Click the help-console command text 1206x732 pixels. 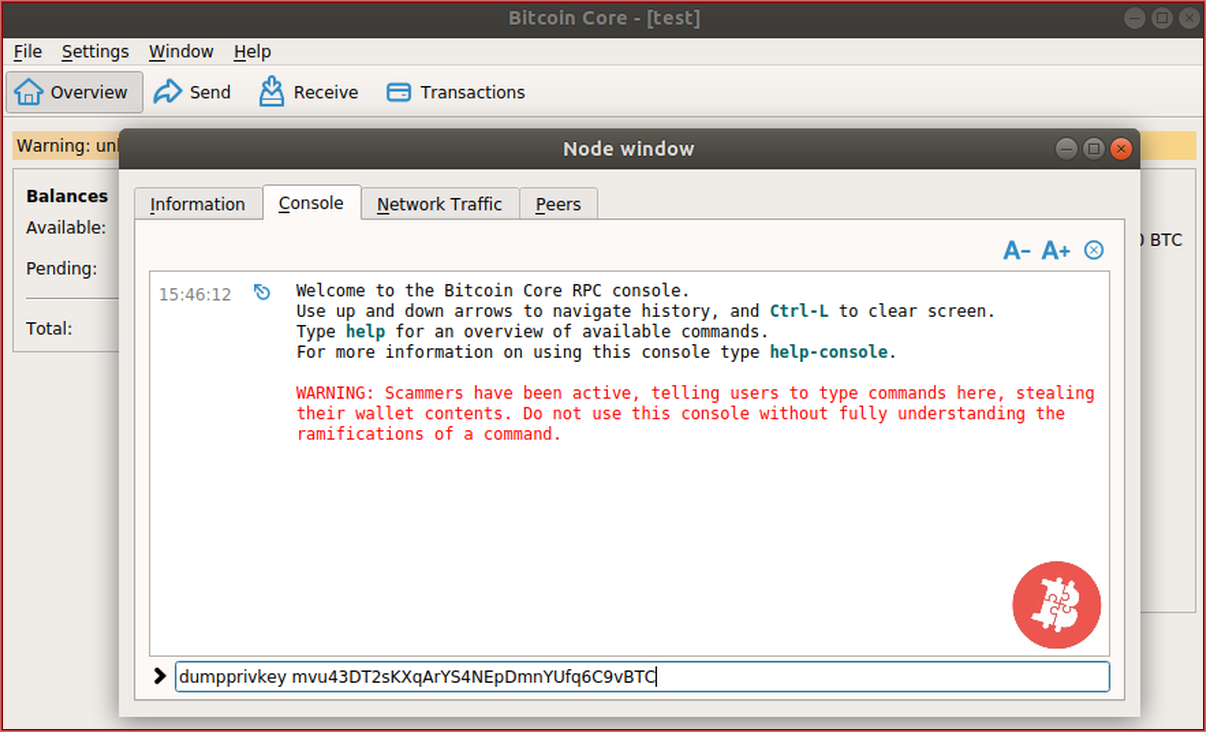click(x=829, y=352)
